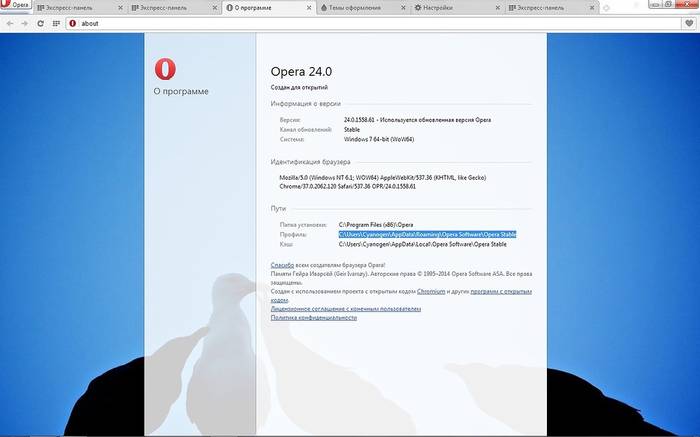Screen dimensions: 700x437
Task: Open the rightmost Экспресс-панель tab
Action: click(x=550, y=7)
